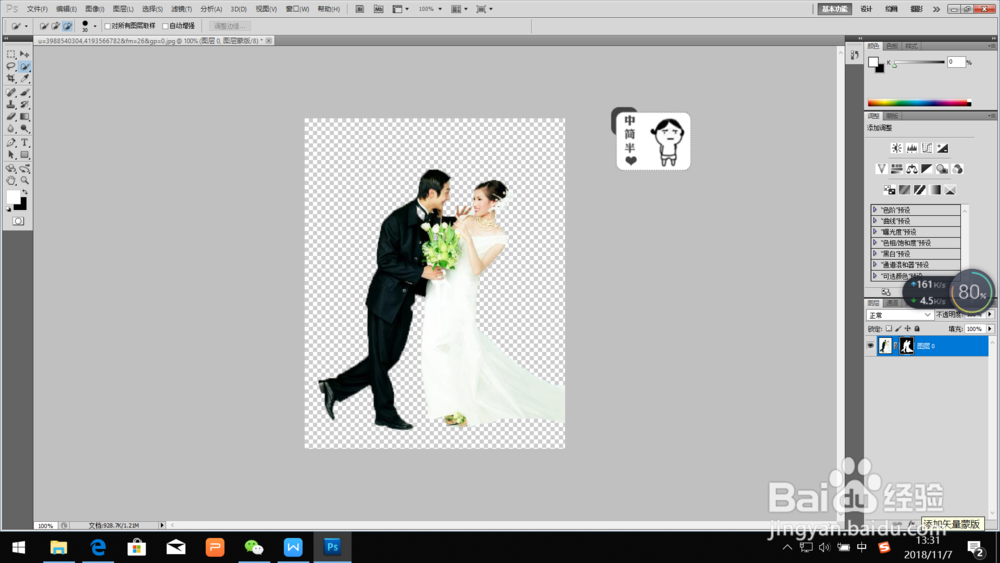Add a Levels adjustment
1000x563 pixels.
(912, 148)
